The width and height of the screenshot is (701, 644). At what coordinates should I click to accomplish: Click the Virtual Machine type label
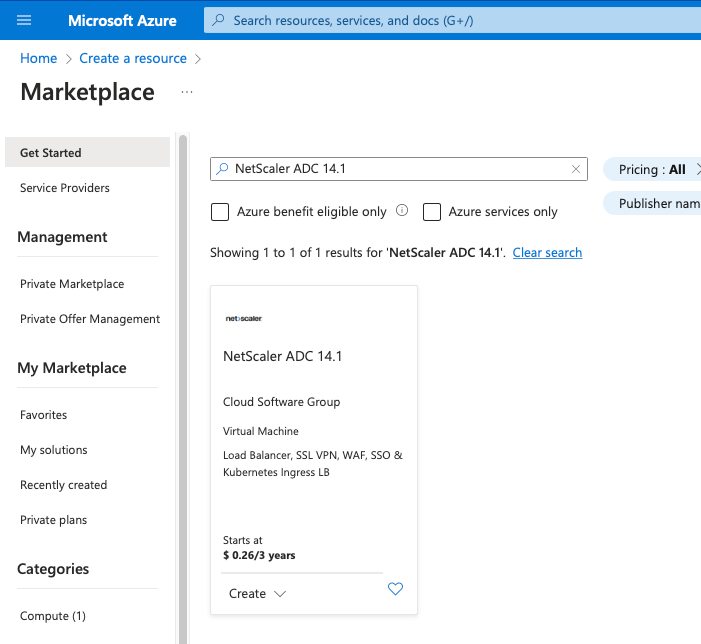[x=261, y=431]
